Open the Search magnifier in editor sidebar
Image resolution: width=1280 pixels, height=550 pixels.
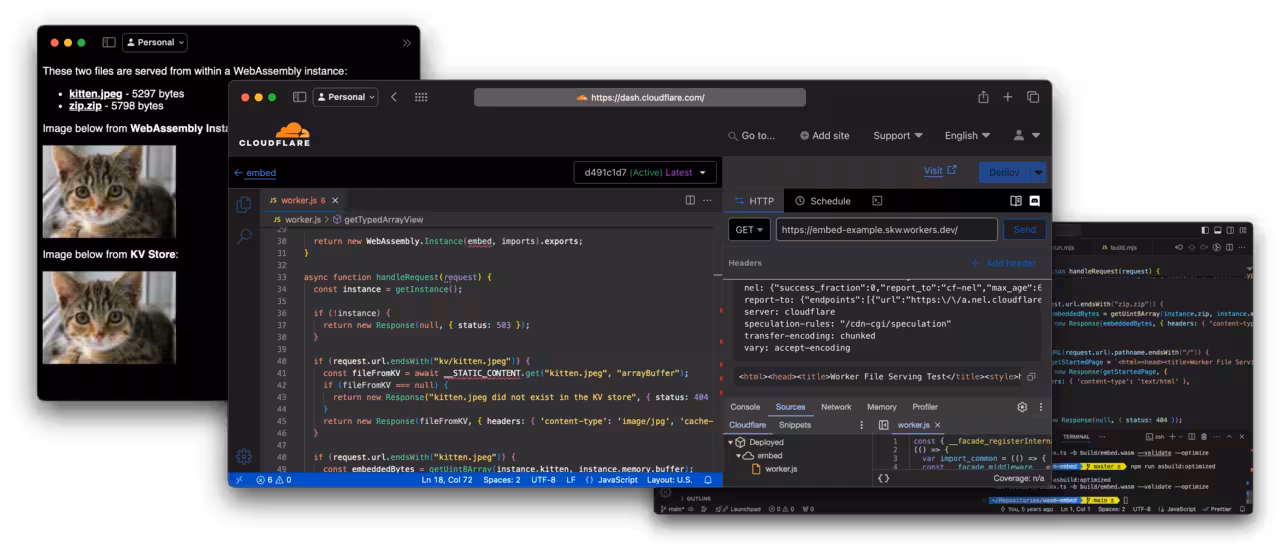click(244, 237)
